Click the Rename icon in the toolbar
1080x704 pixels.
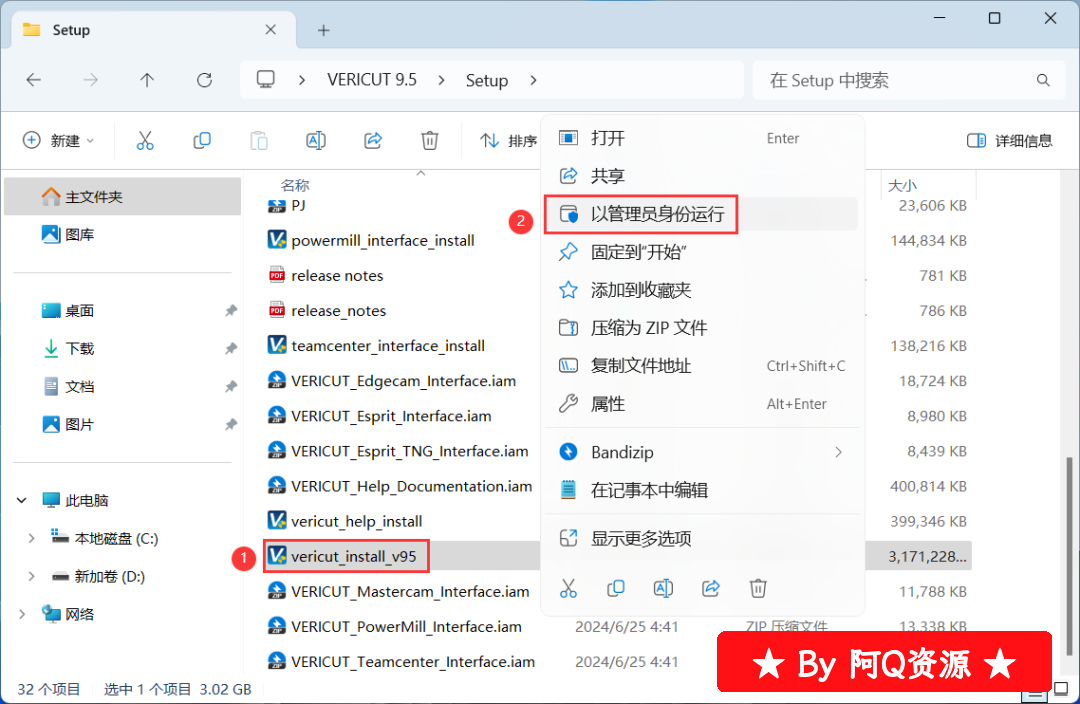click(315, 141)
